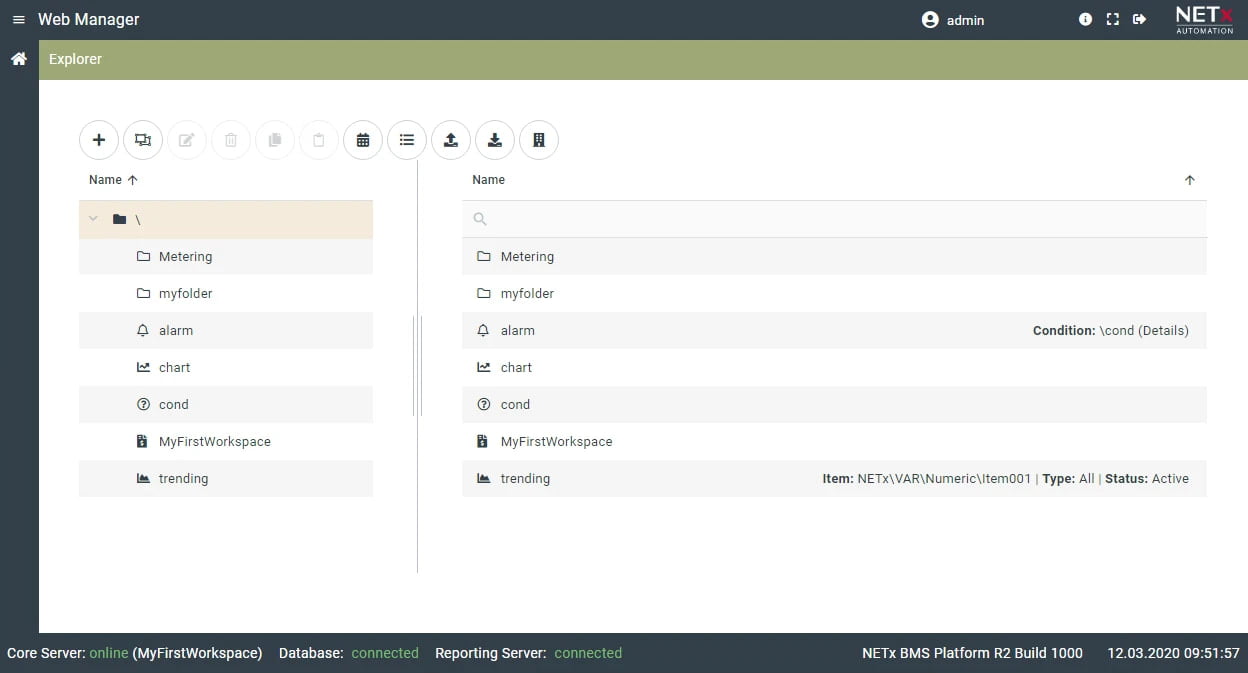Image resolution: width=1248 pixels, height=673 pixels.
Task: Click the sort arrow at right of Name header
Action: pyautogui.click(x=1190, y=180)
